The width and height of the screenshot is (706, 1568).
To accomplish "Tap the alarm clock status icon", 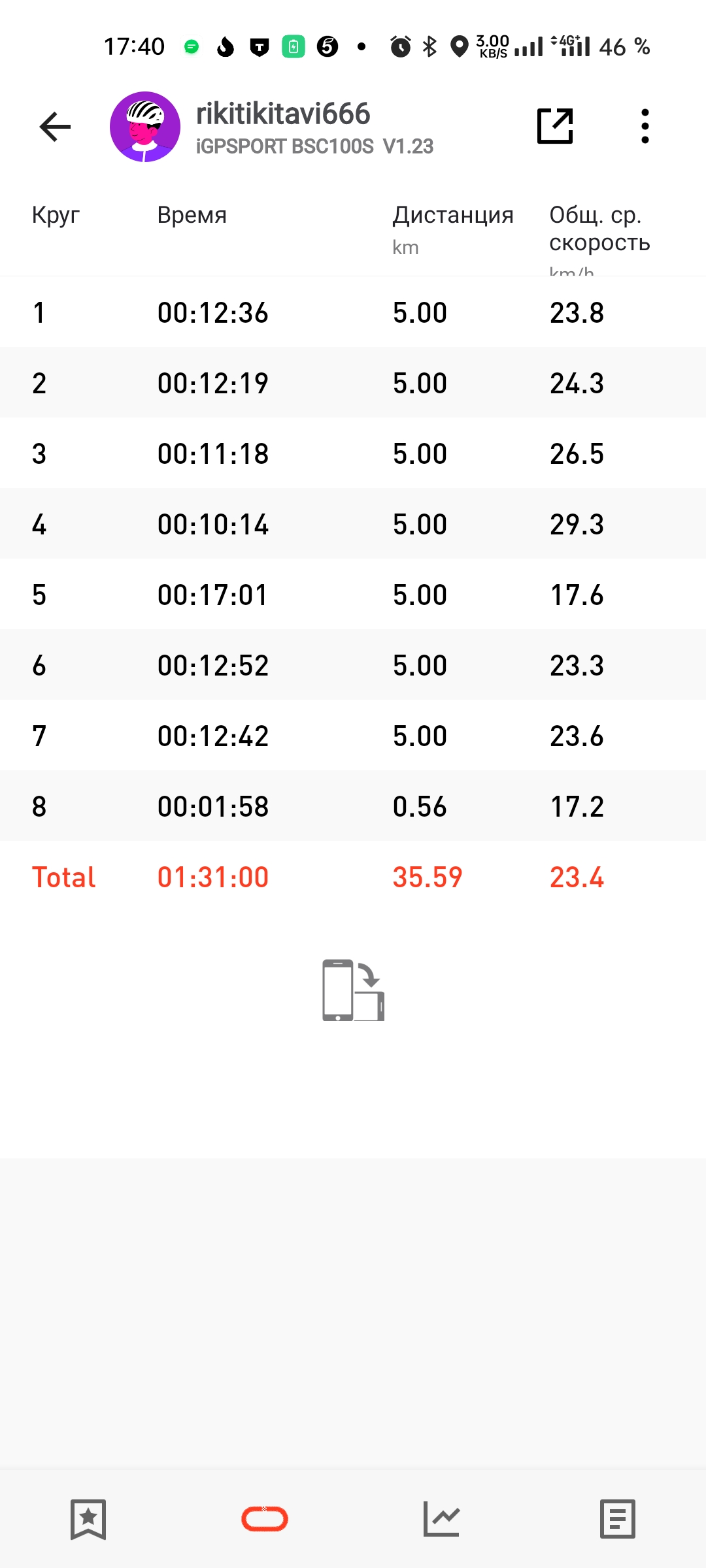I will click(401, 46).
